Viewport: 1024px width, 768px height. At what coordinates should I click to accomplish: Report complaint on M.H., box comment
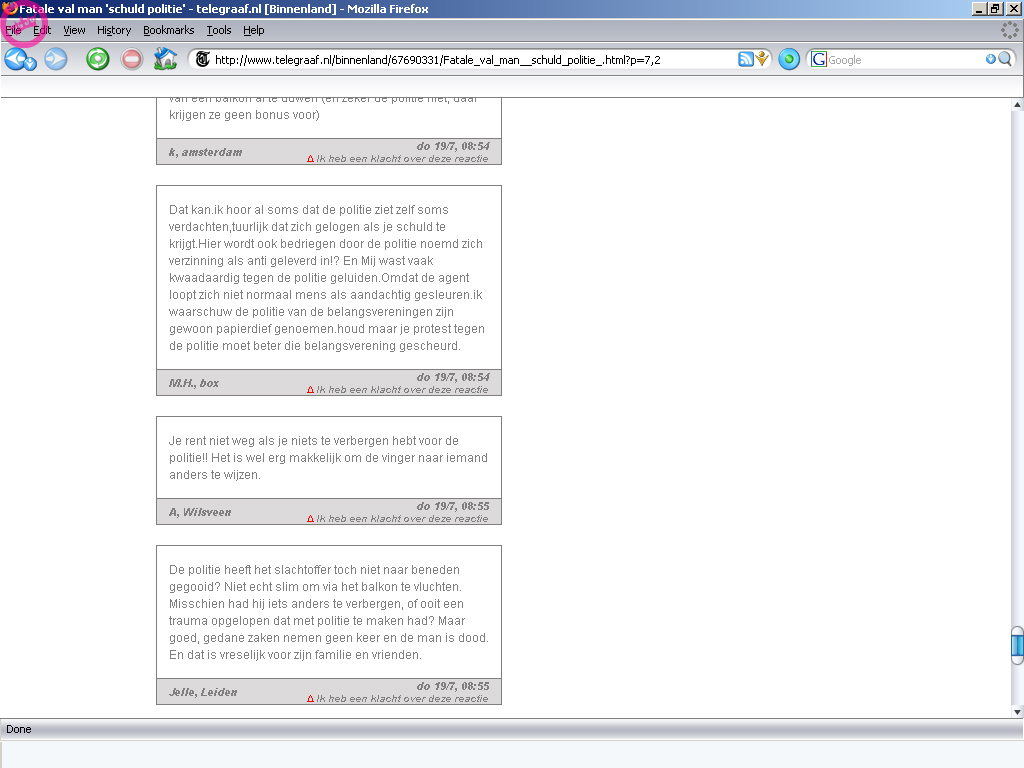tap(401, 390)
